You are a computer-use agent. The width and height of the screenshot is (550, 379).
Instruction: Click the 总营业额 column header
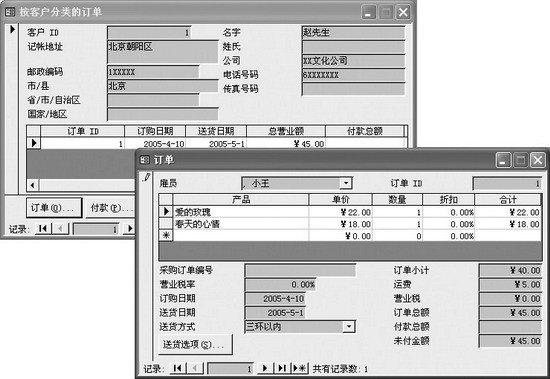tap(286, 131)
